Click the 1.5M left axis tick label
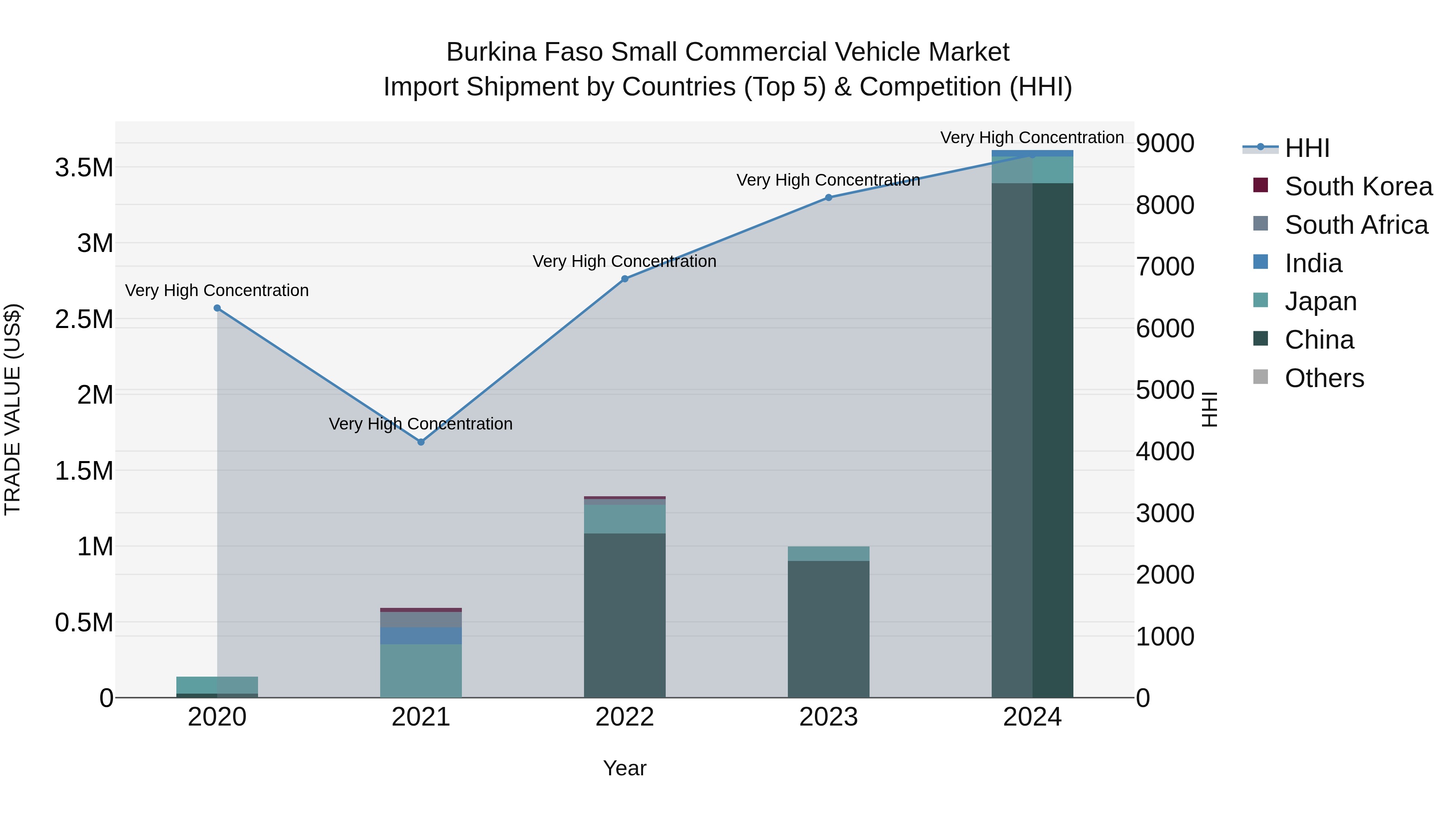Screen dimensions: 1456x819 click(84, 471)
